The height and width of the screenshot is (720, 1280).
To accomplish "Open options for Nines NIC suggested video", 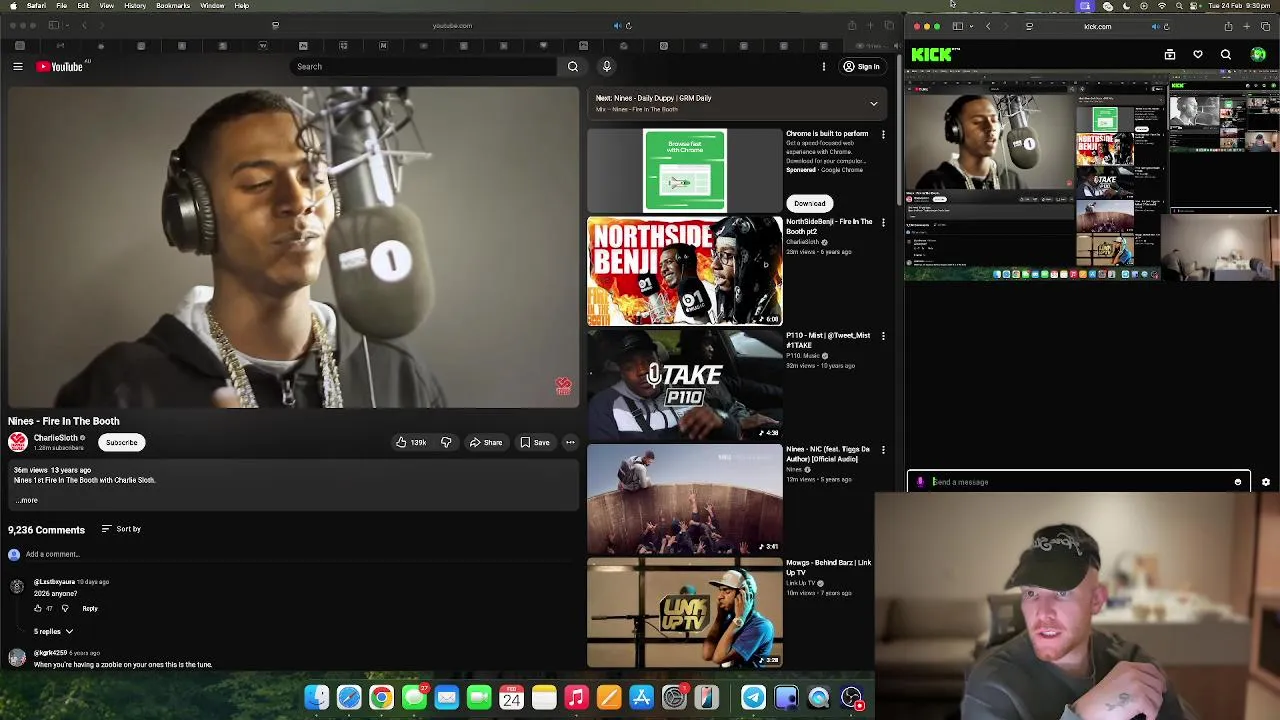I will [883, 450].
